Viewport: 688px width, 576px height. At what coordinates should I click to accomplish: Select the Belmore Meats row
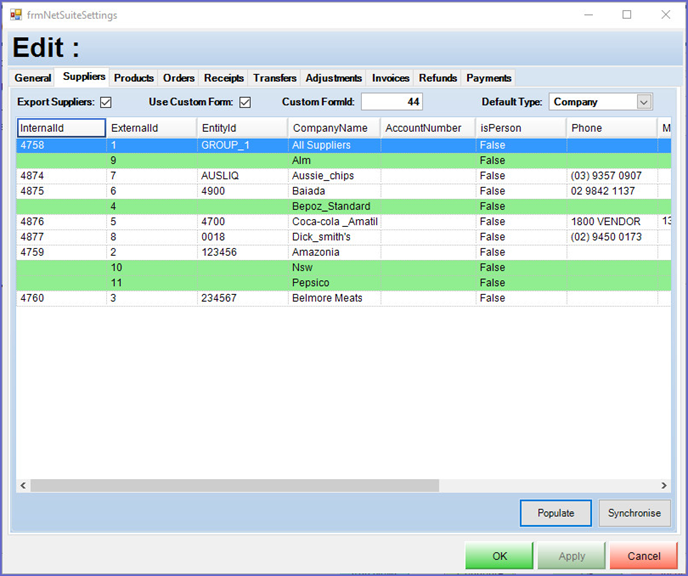[x=333, y=298]
